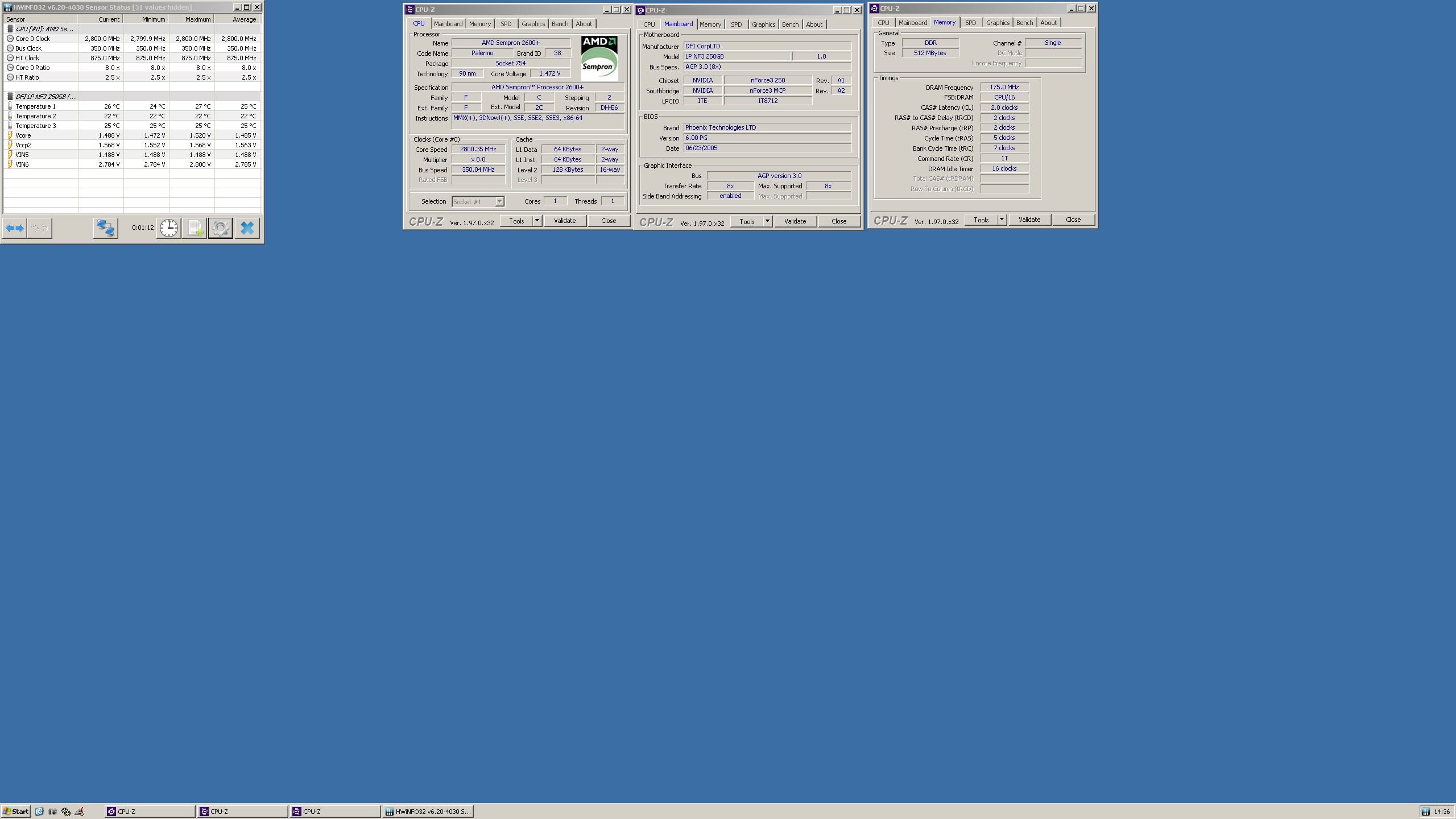Expand Tools dropdown arrow in Mainboard window

pos(767,221)
